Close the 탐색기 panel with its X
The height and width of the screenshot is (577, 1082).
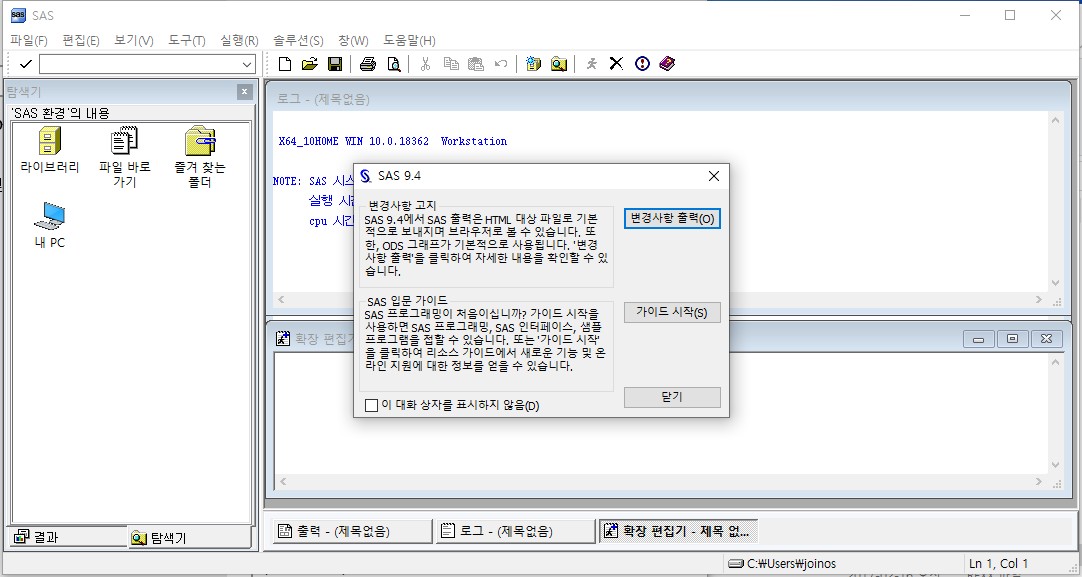(x=244, y=92)
